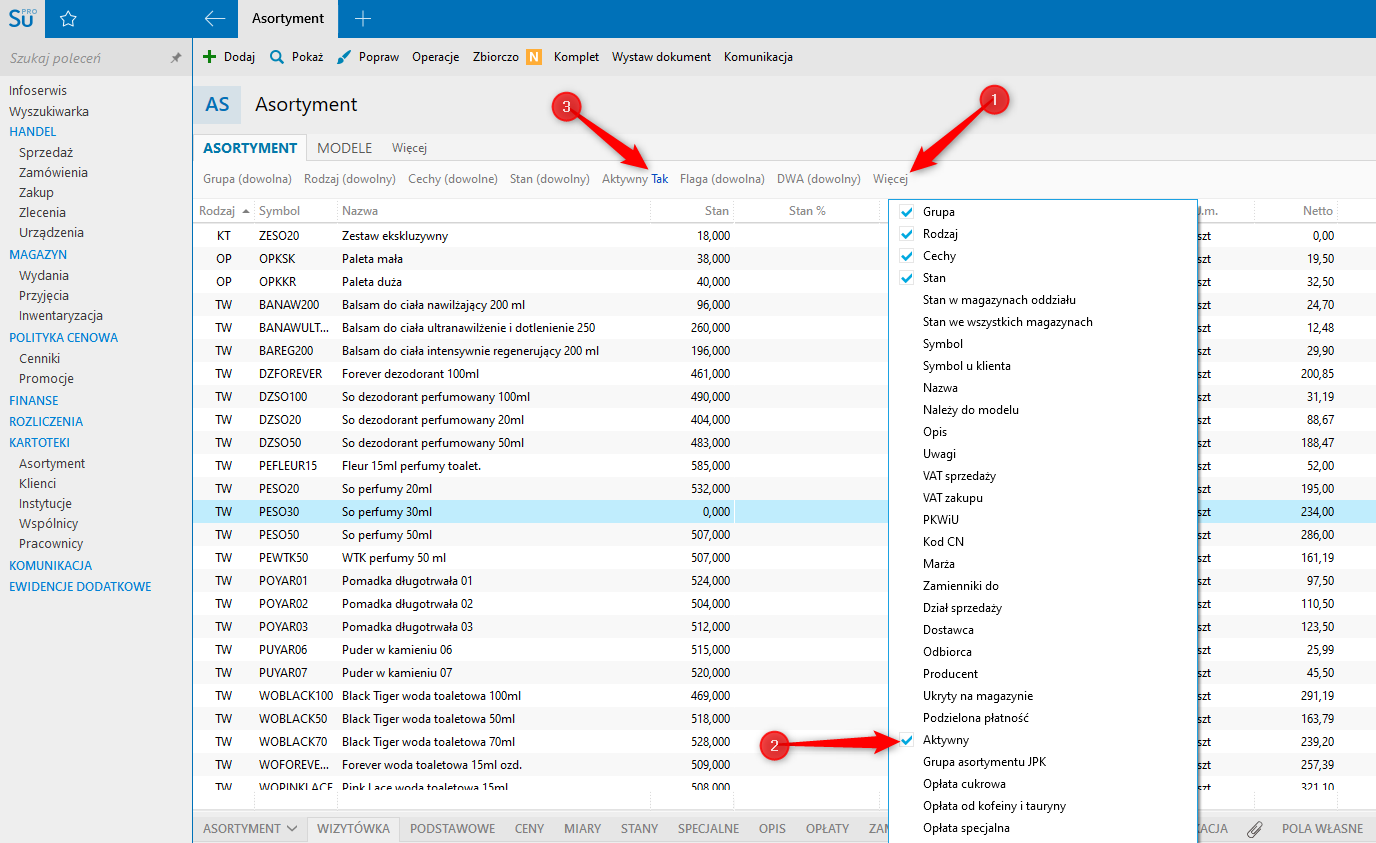Open Klienci under KARTOTEKI
This screenshot has height=843, width=1376.
coord(37,484)
